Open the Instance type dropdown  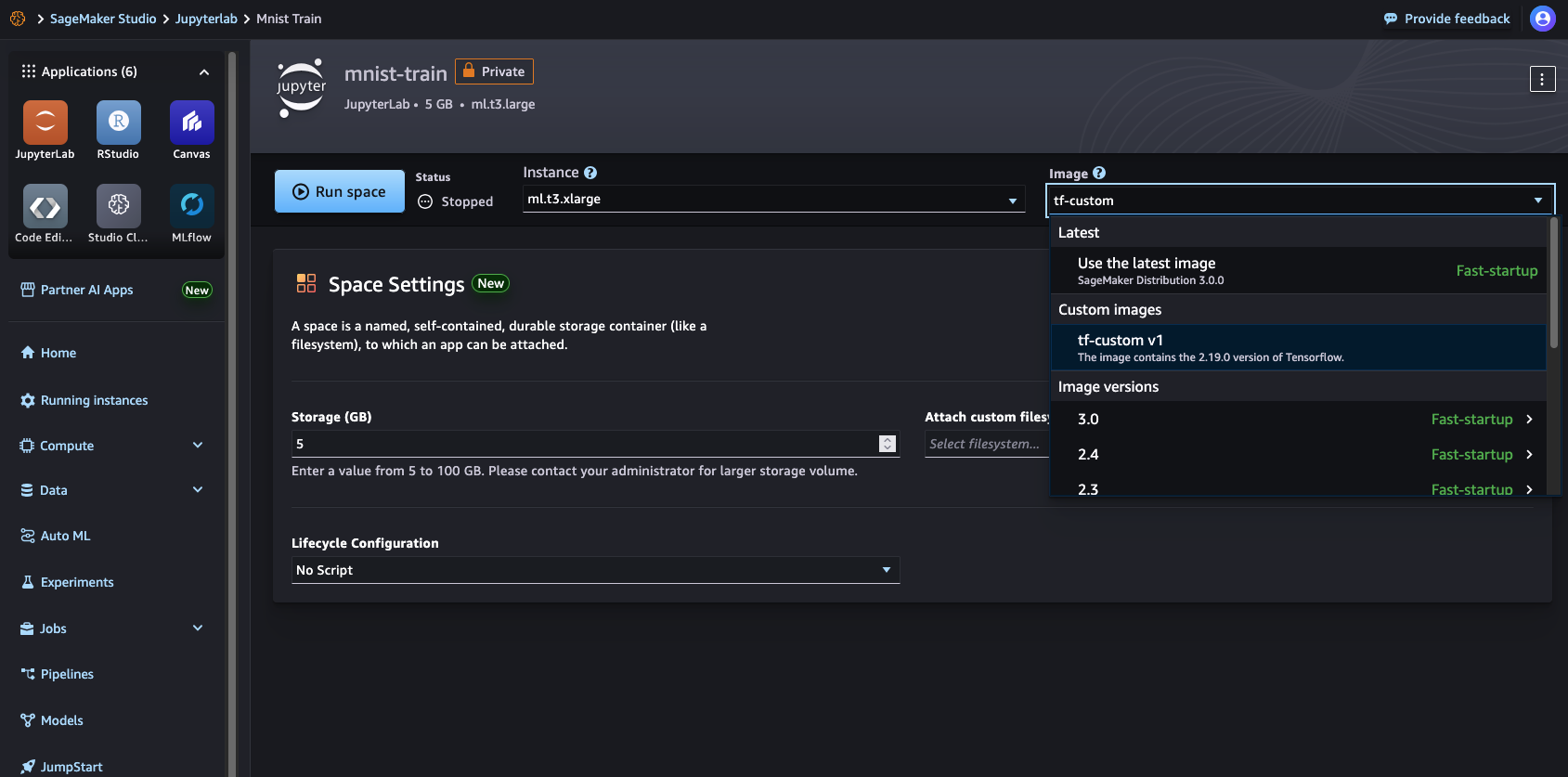coord(773,199)
